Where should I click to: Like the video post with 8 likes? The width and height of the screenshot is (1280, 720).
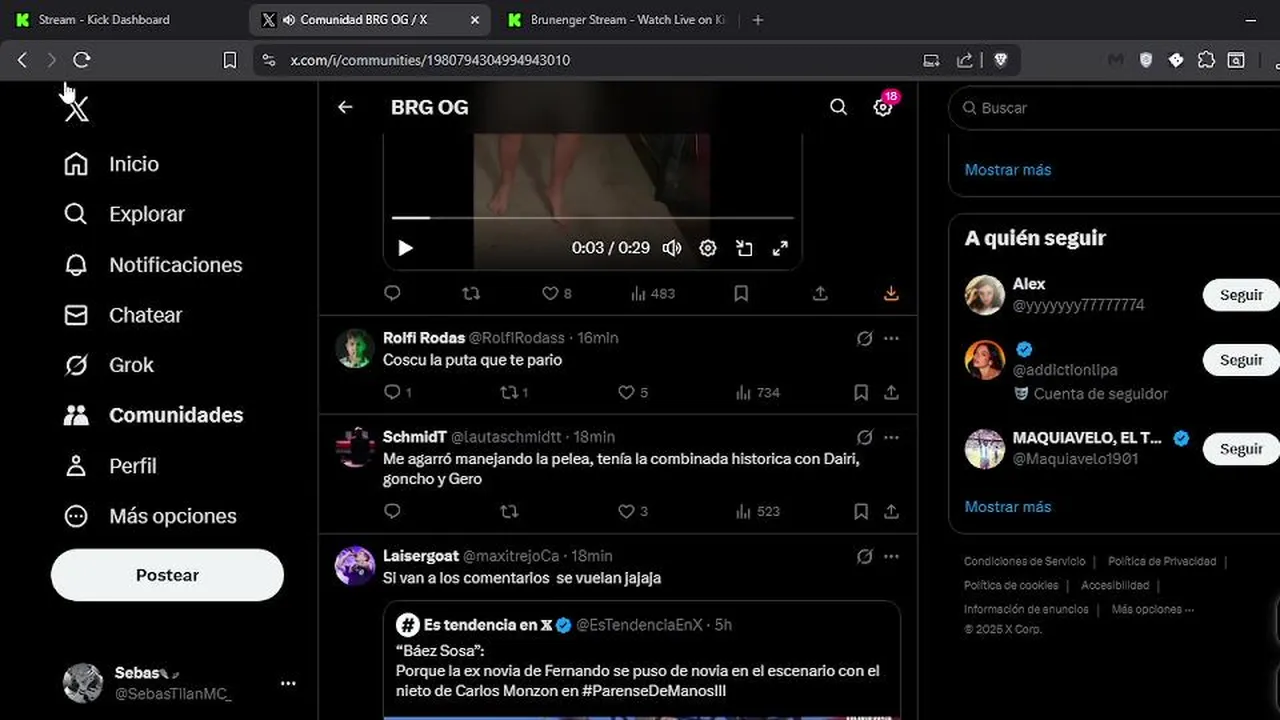(x=557, y=293)
